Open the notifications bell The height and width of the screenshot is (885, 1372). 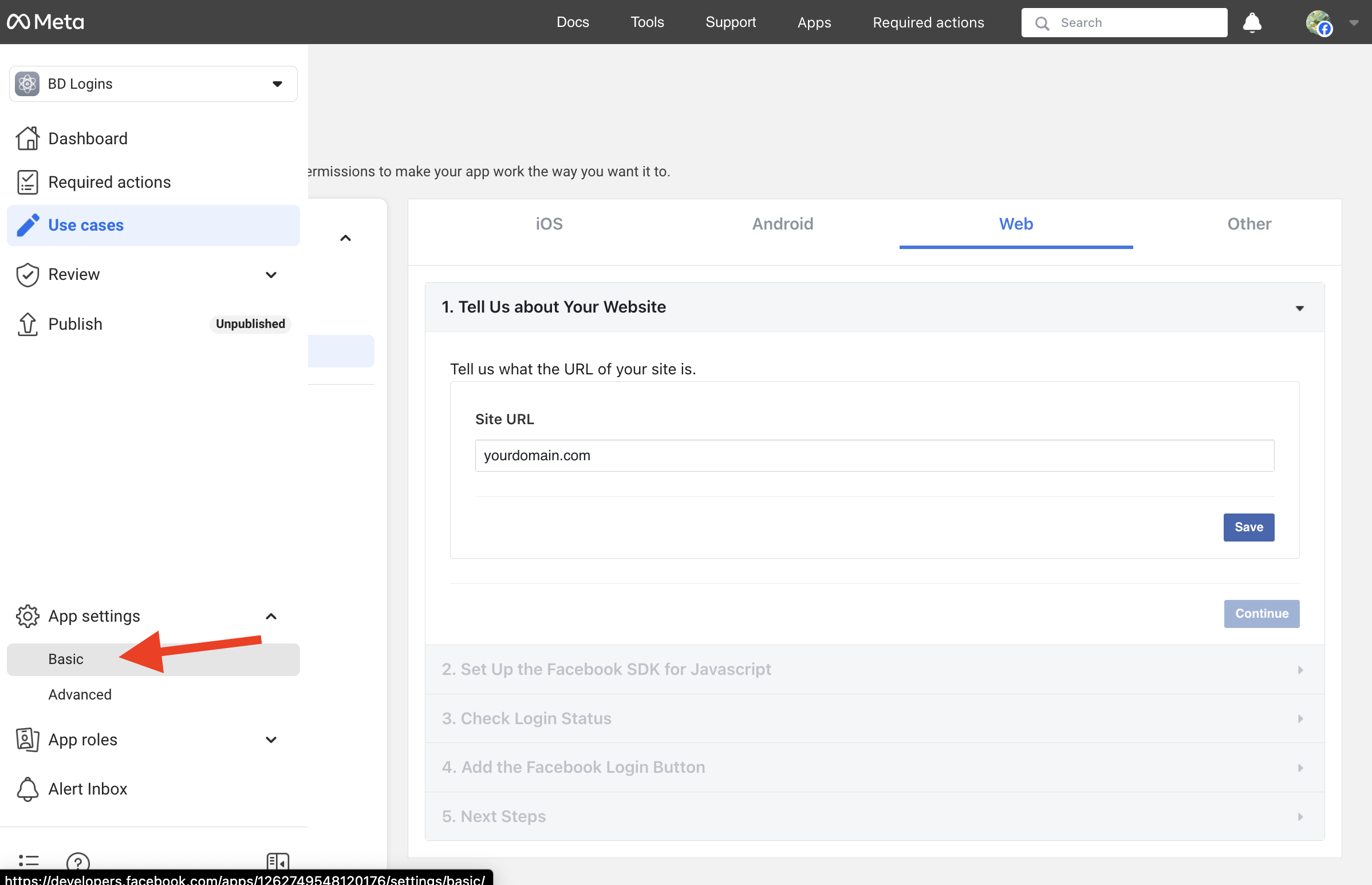1251,23
